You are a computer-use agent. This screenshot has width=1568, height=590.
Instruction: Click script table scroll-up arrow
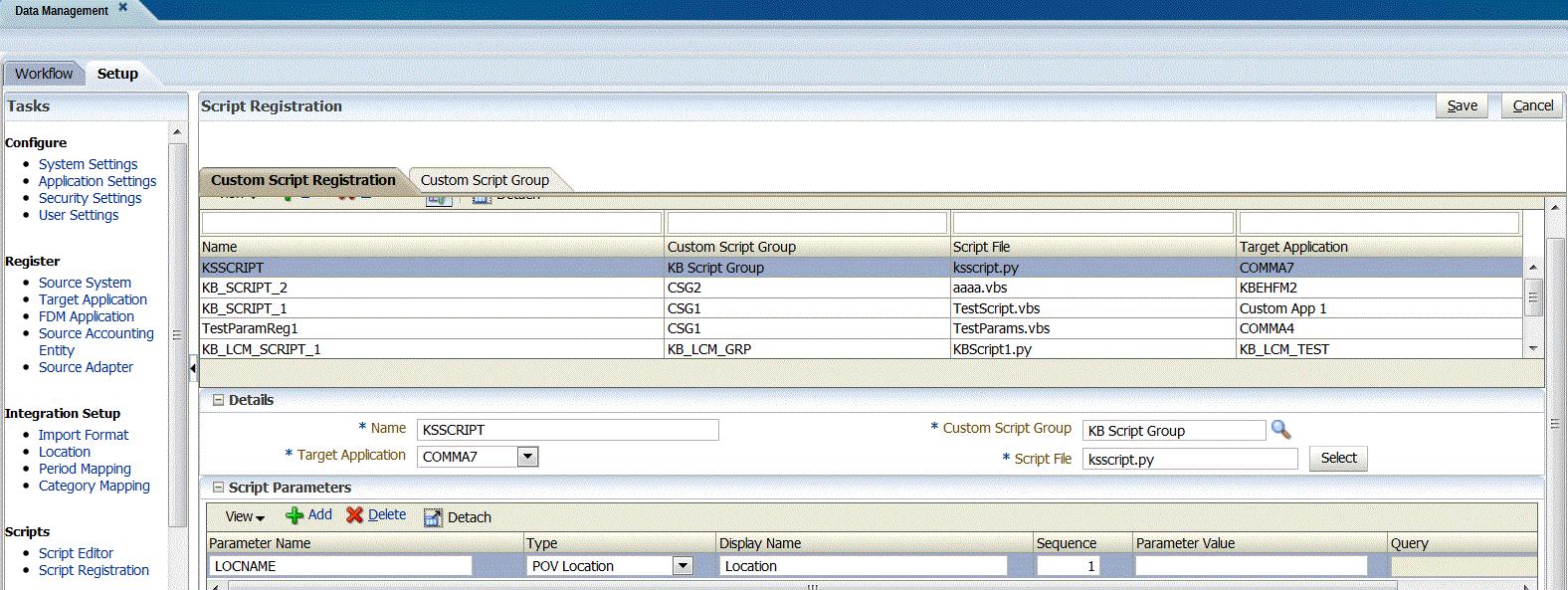pos(1533,268)
